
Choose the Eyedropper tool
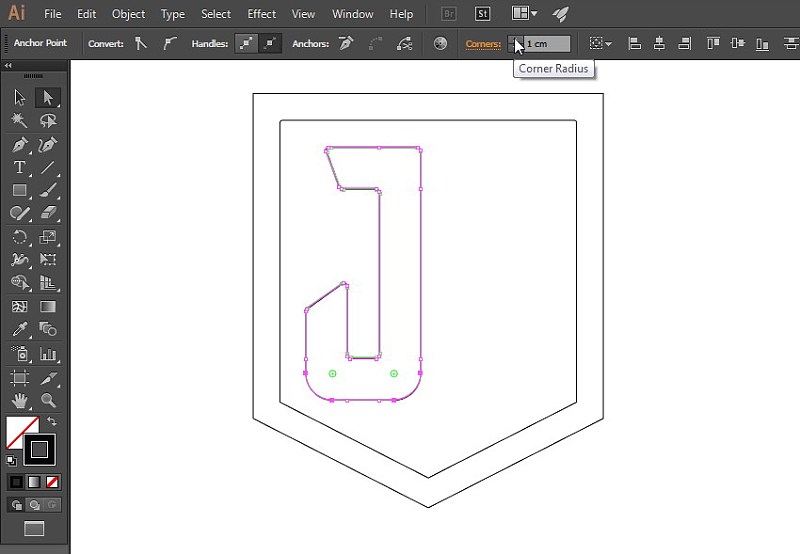click(19, 330)
